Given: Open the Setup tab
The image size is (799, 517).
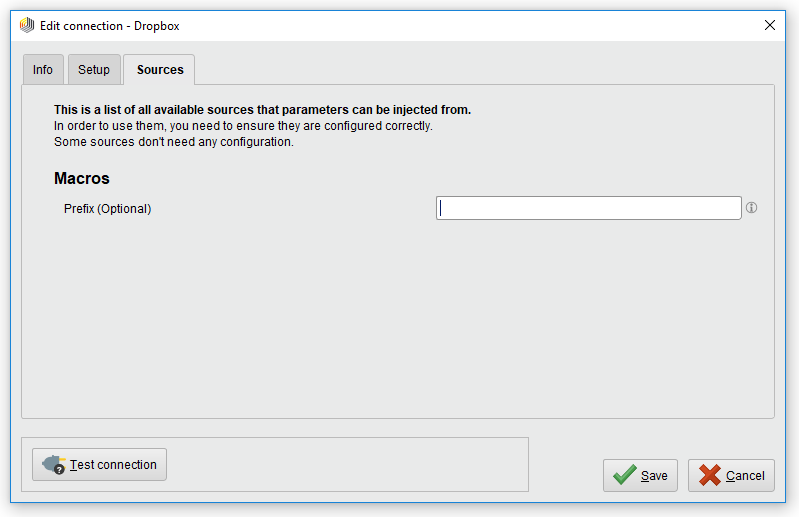Looking at the screenshot, I should pyautogui.click(x=94, y=70).
